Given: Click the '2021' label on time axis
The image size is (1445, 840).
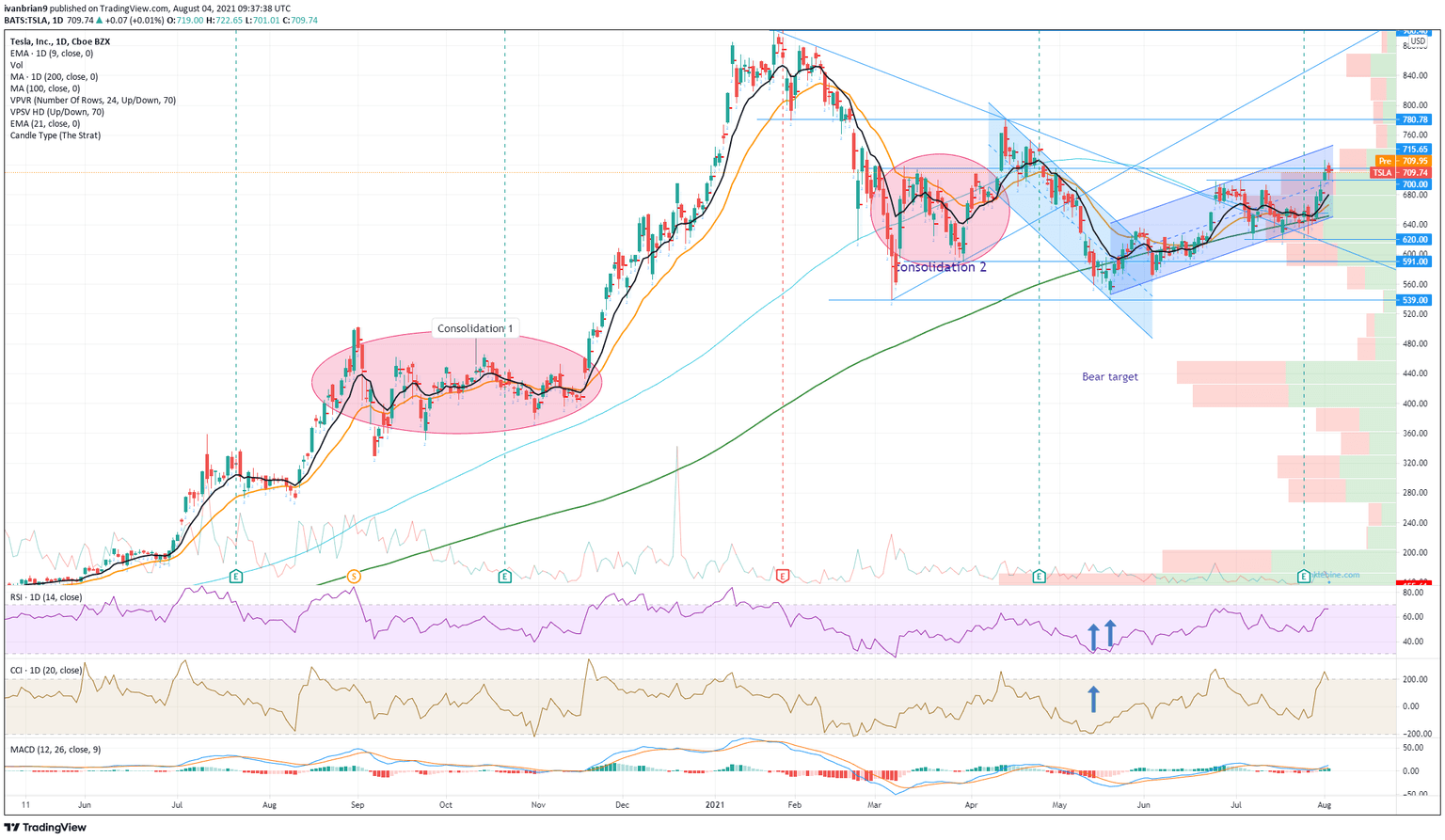Looking at the screenshot, I should [x=716, y=805].
